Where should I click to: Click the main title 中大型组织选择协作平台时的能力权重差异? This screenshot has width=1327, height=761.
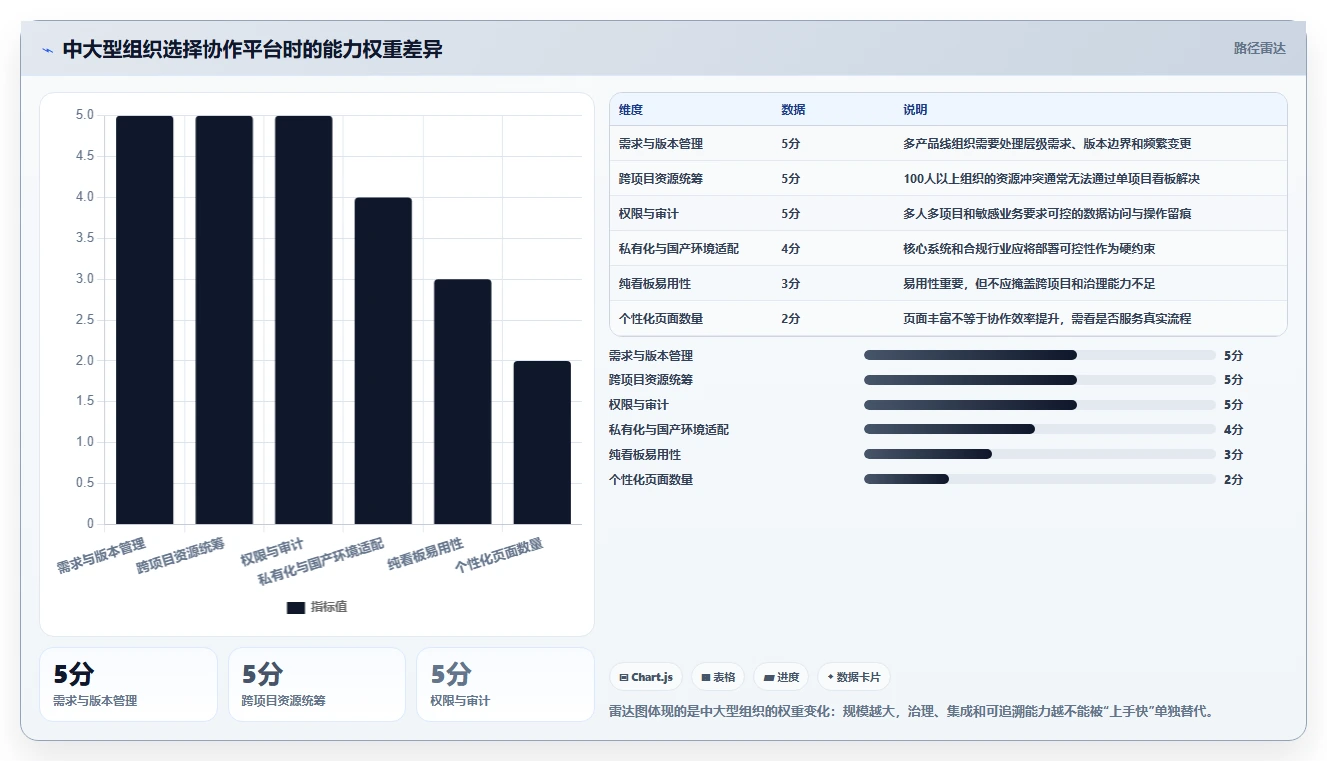[x=252, y=49]
